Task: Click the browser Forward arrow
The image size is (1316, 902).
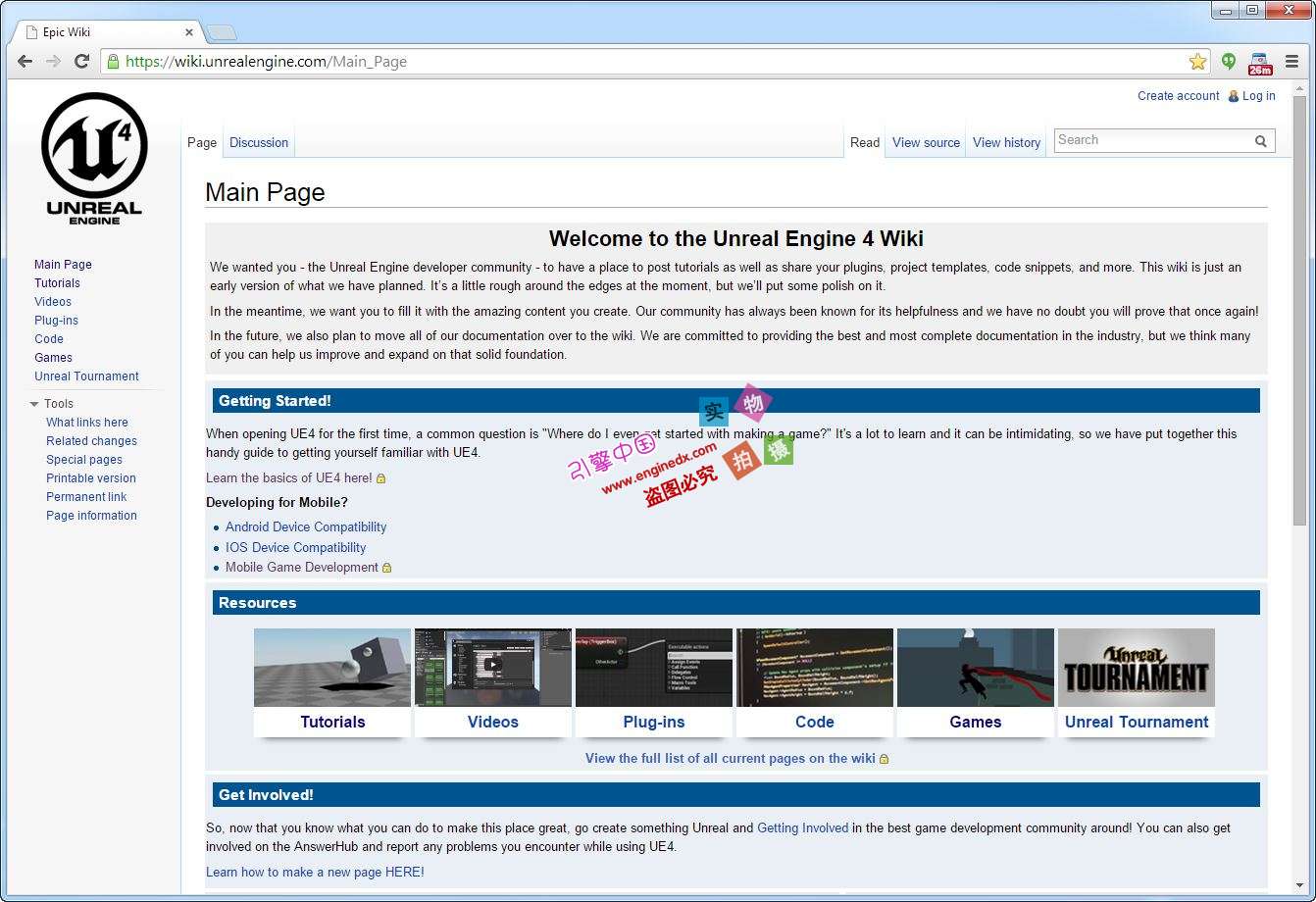Action: tap(53, 61)
